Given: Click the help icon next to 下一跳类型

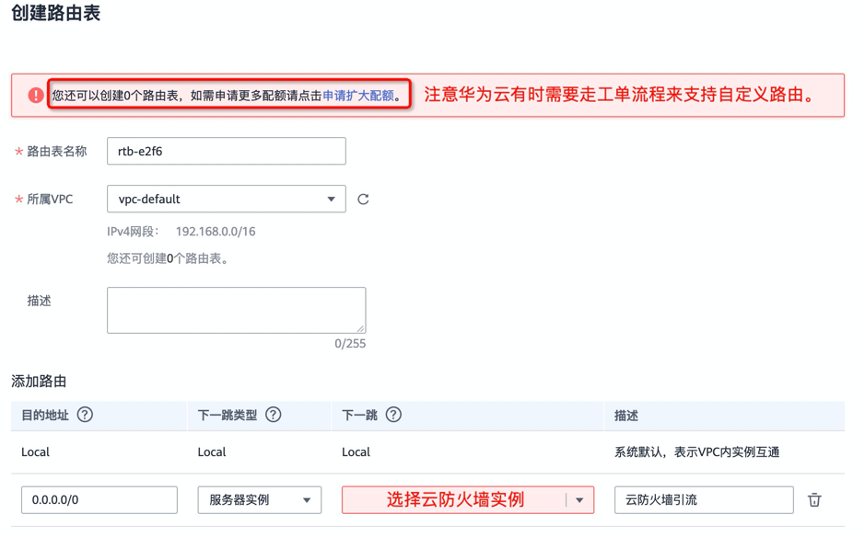Looking at the screenshot, I should point(273,415).
